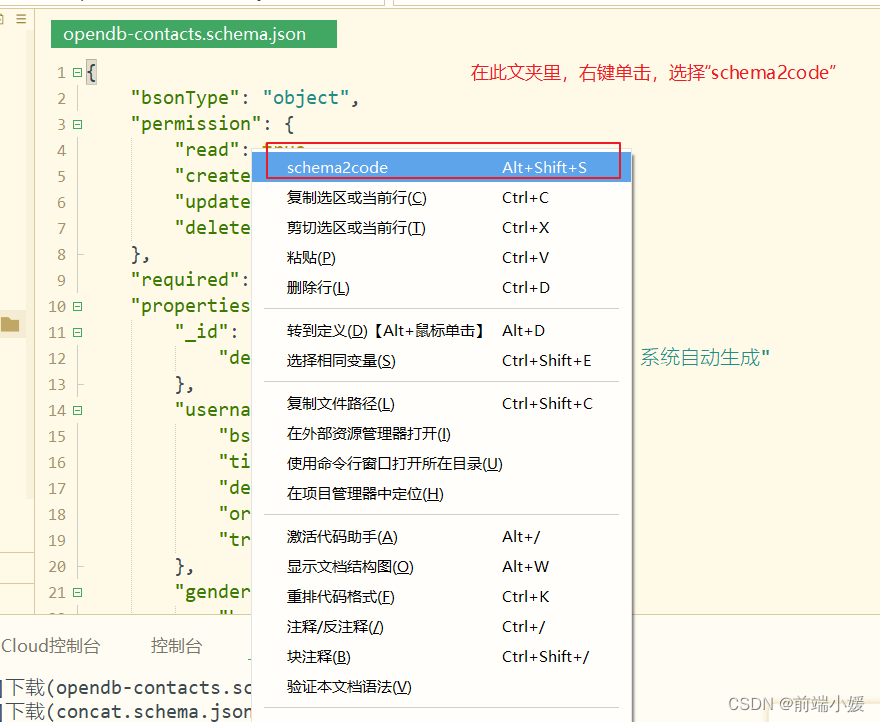The width and height of the screenshot is (880, 722).
Task: Click the 下载(concat.schema.json console log line
Action: [x=125, y=711]
